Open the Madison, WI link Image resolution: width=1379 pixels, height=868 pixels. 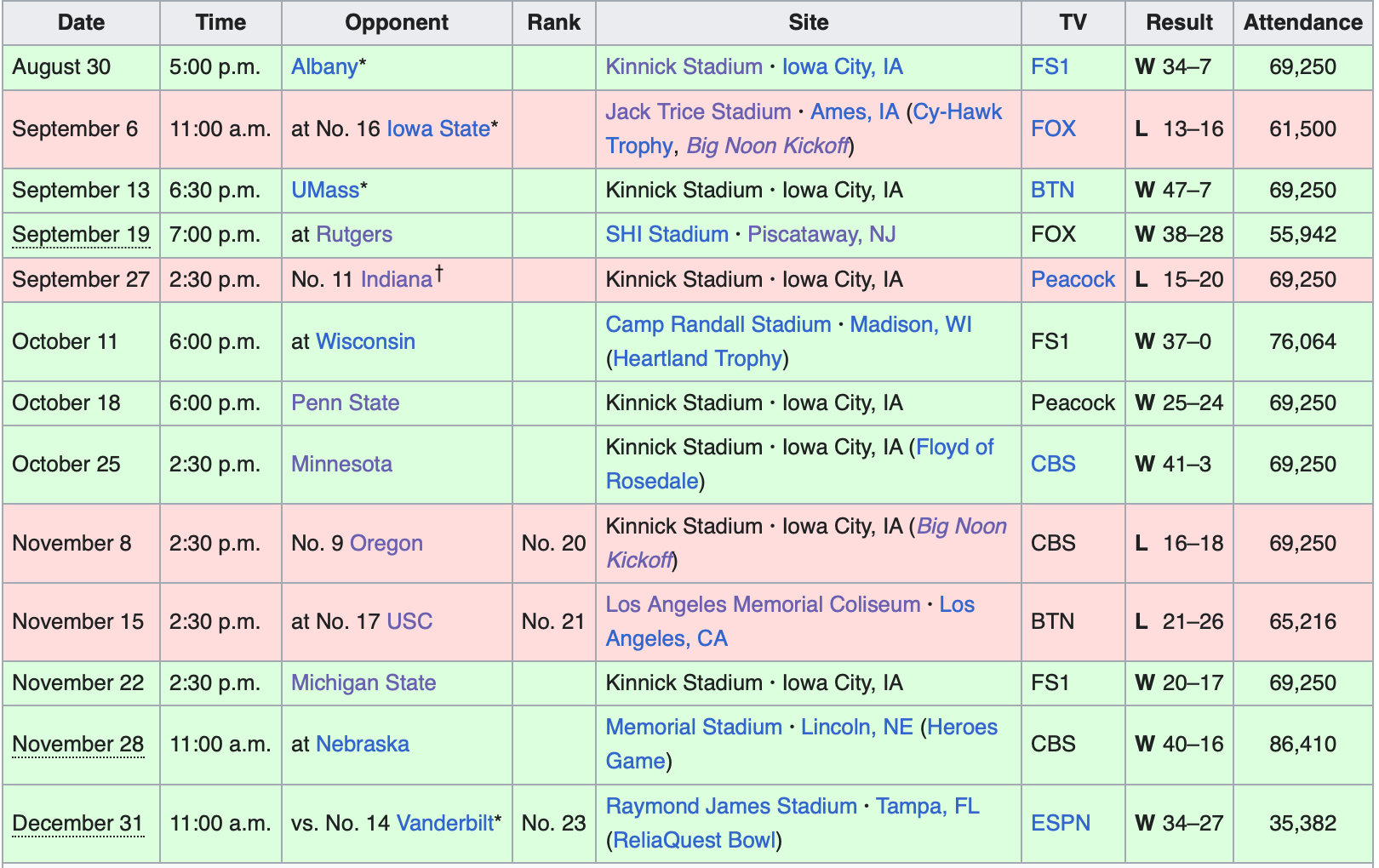911,325
